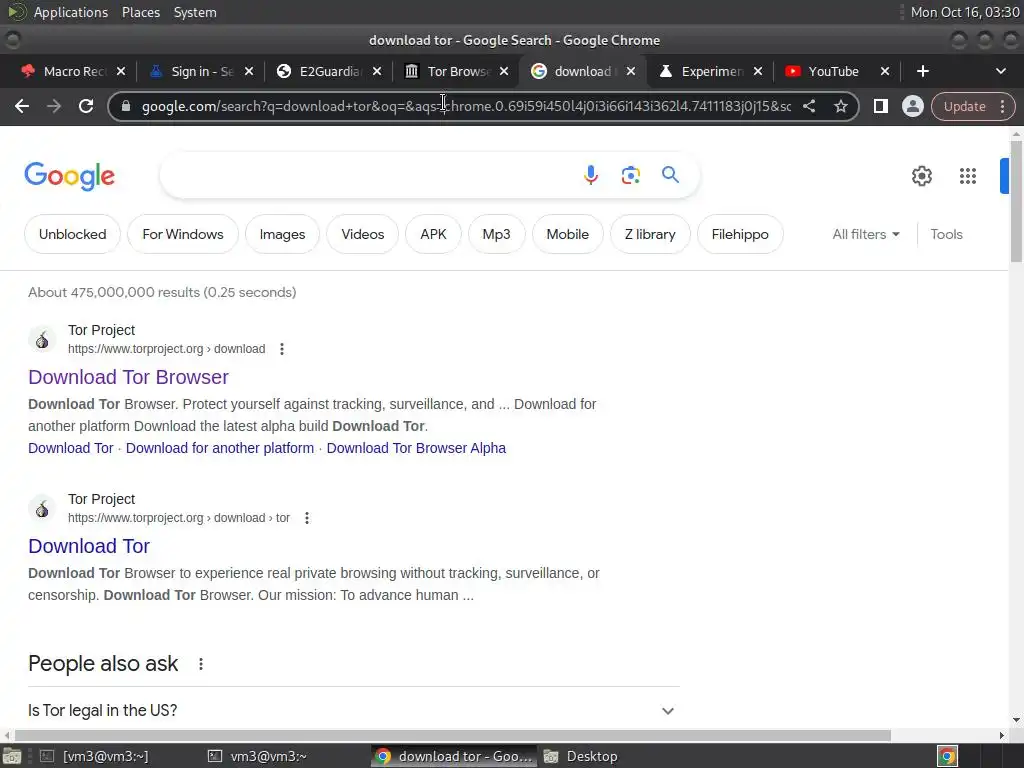Open the System menu
This screenshot has width=1024, height=768.
click(x=195, y=12)
